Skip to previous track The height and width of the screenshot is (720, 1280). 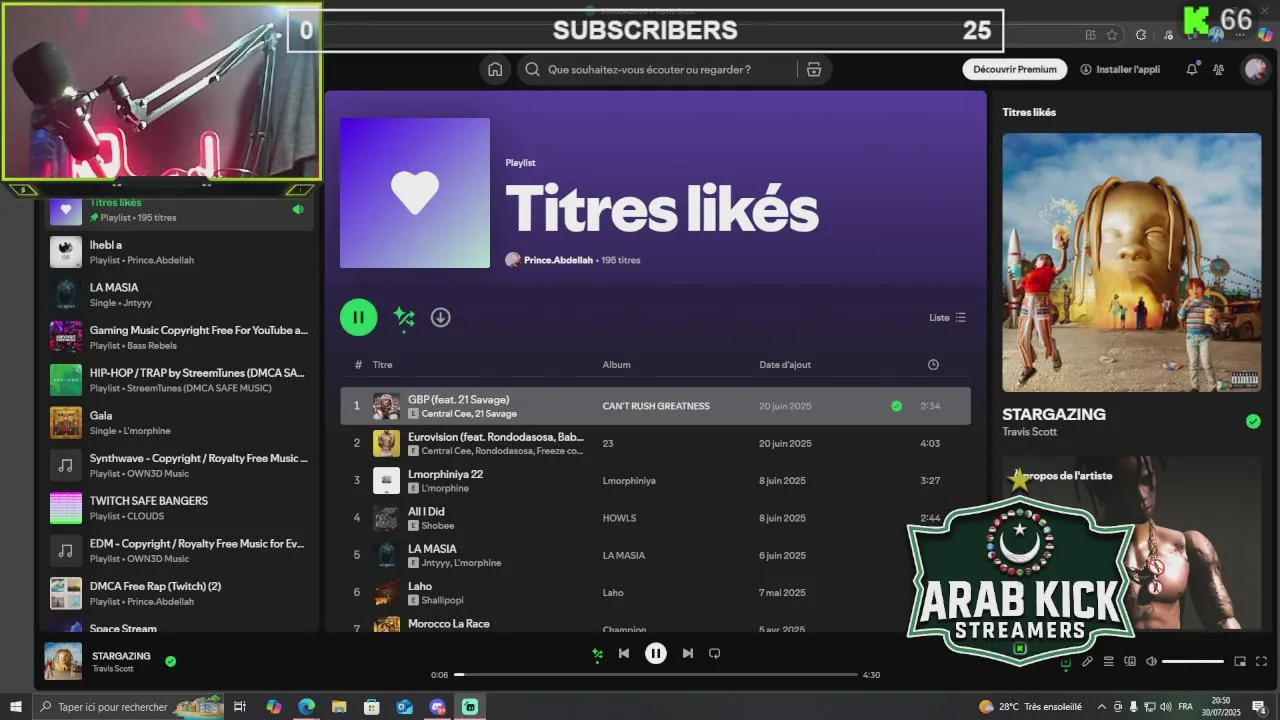[624, 653]
